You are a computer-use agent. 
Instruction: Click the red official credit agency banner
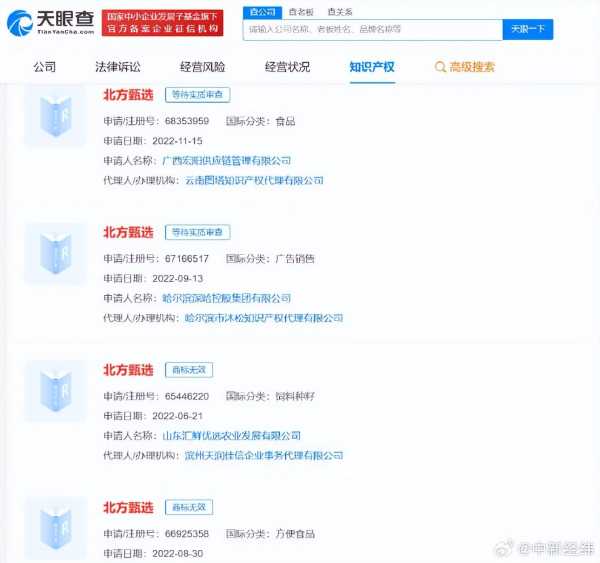pyautogui.click(x=162, y=23)
